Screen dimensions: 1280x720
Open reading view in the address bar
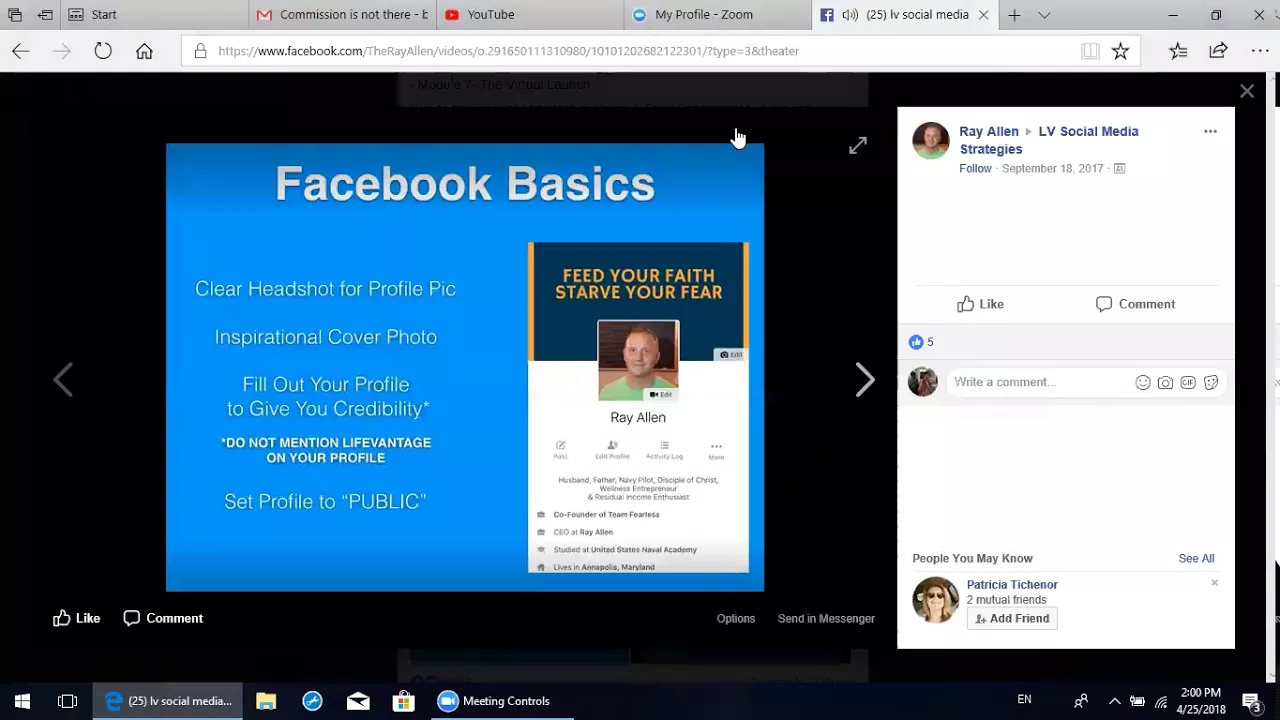click(1090, 51)
